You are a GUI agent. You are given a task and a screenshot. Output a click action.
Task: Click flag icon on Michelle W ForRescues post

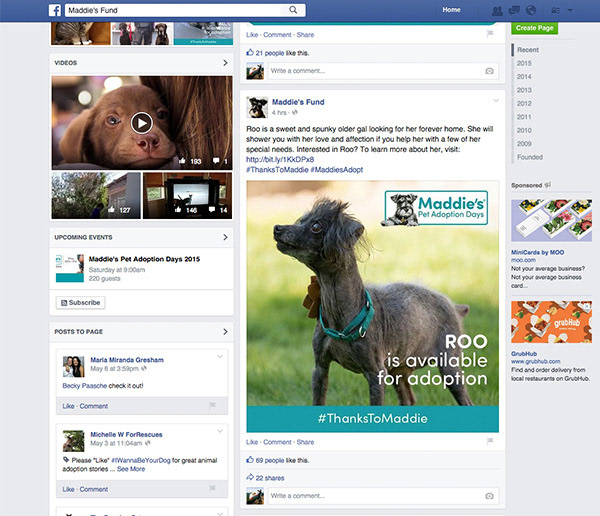212,488
